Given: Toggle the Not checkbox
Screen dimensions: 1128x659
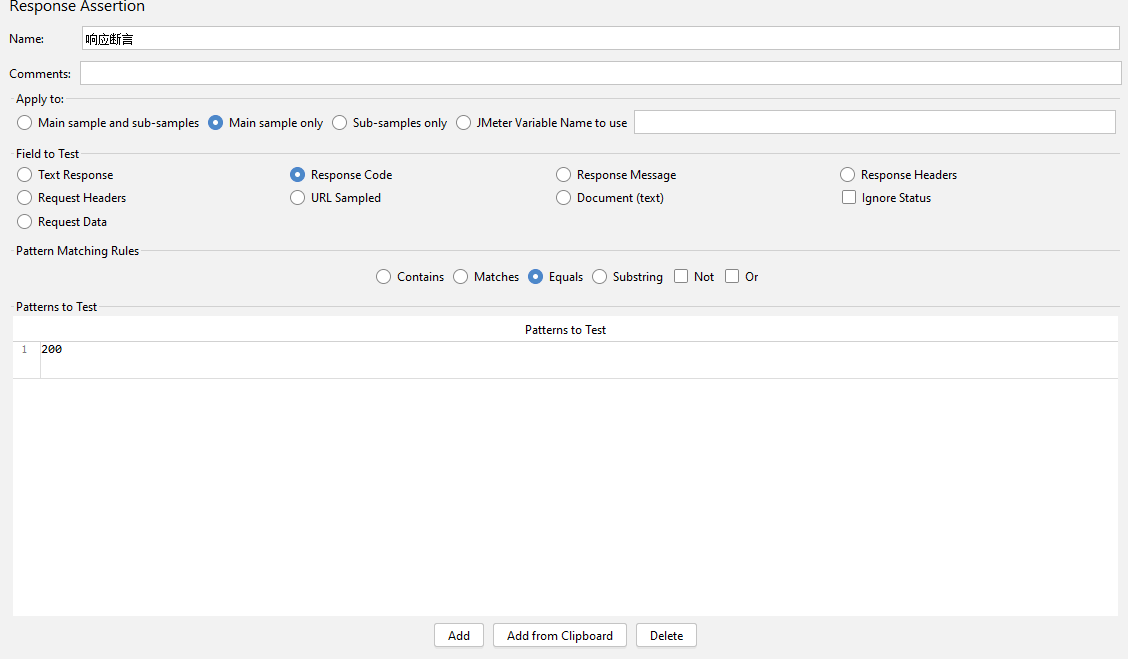Looking at the screenshot, I should pos(681,276).
